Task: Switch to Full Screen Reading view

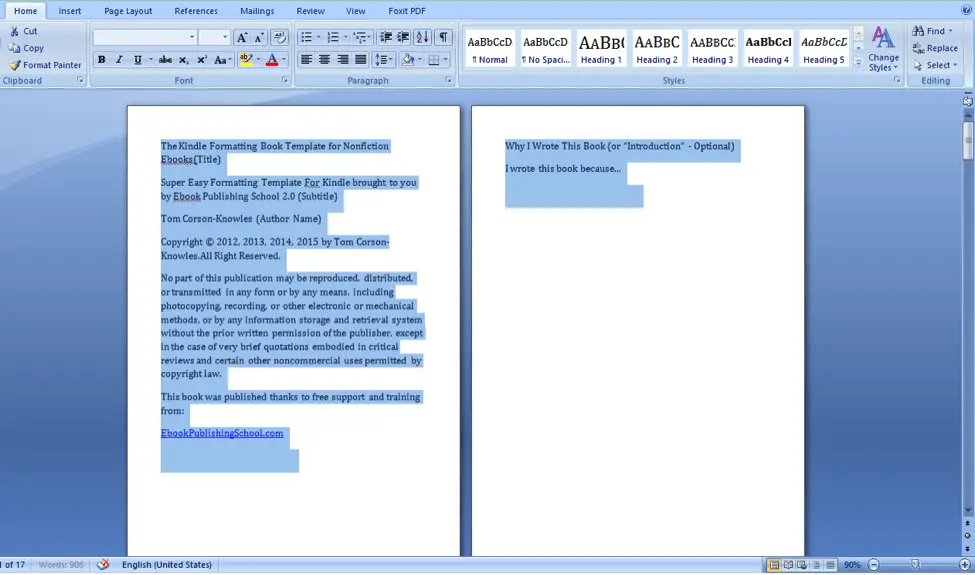Action: 788,564
